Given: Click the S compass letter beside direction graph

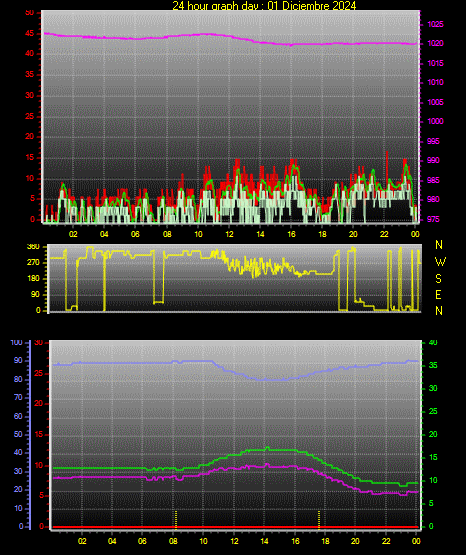Looking at the screenshot, I should [438, 279].
